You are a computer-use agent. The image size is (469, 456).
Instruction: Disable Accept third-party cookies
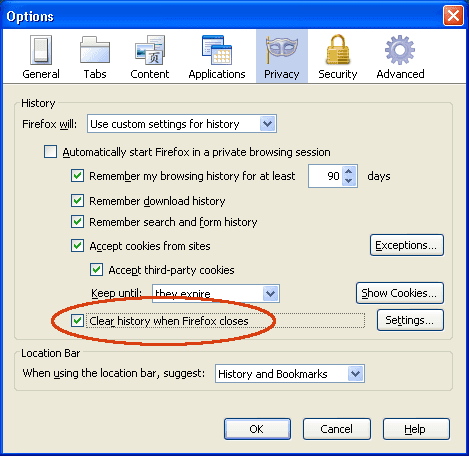[96, 270]
